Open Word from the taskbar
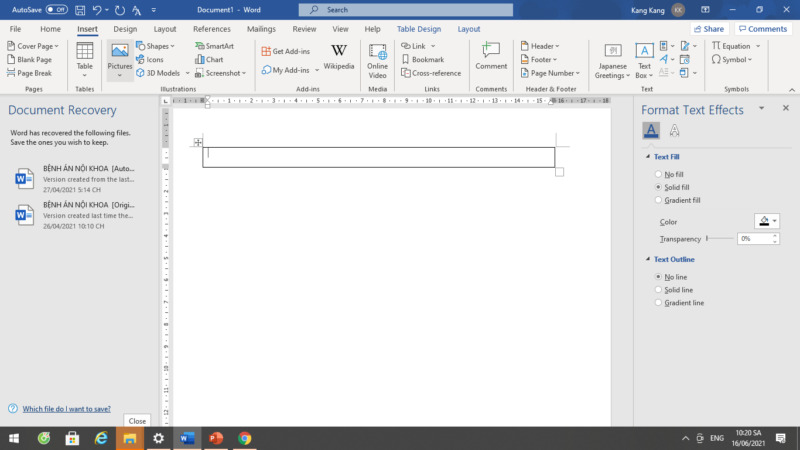Image resolution: width=800 pixels, height=450 pixels. point(187,438)
